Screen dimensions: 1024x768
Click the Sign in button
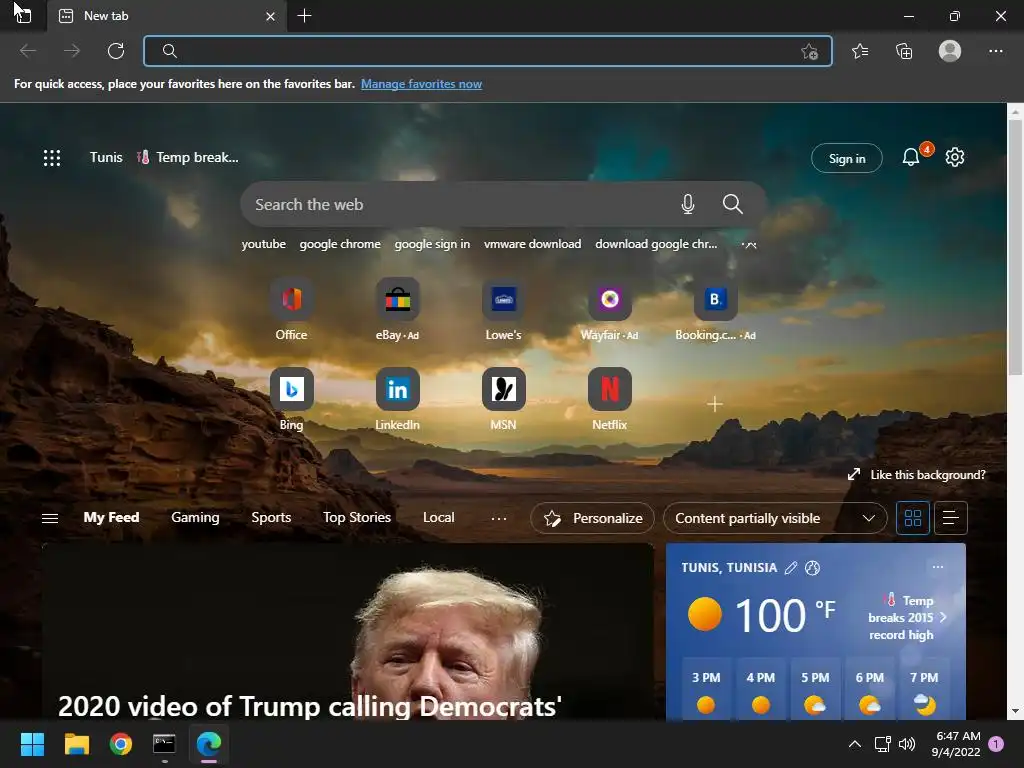click(846, 158)
